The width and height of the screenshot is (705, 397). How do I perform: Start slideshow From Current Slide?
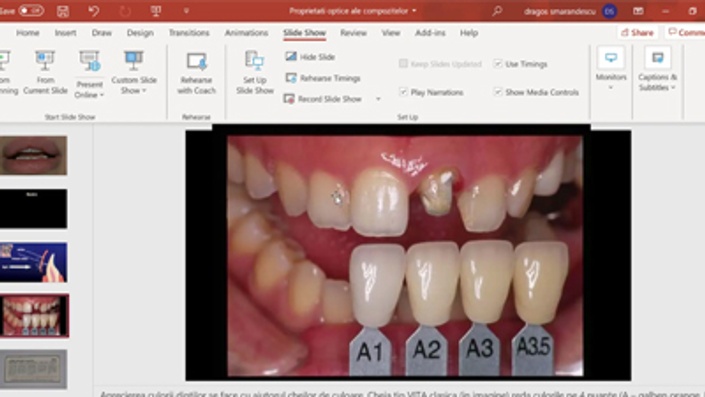pos(45,72)
